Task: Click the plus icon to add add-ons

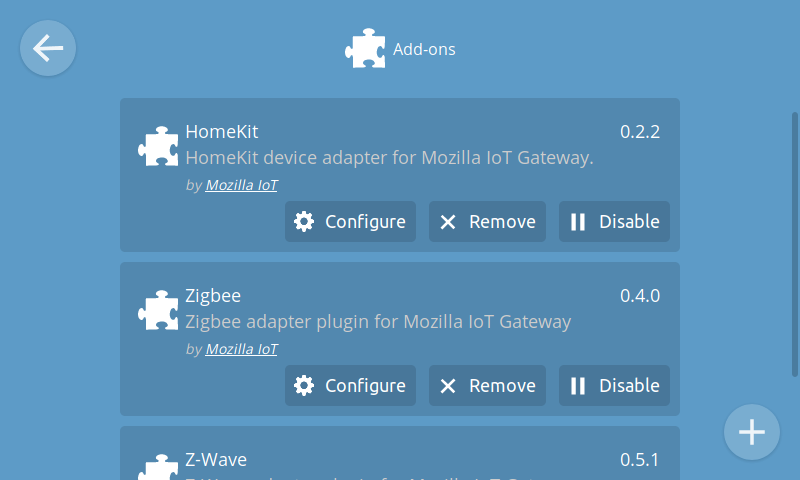Action: pyautogui.click(x=751, y=432)
